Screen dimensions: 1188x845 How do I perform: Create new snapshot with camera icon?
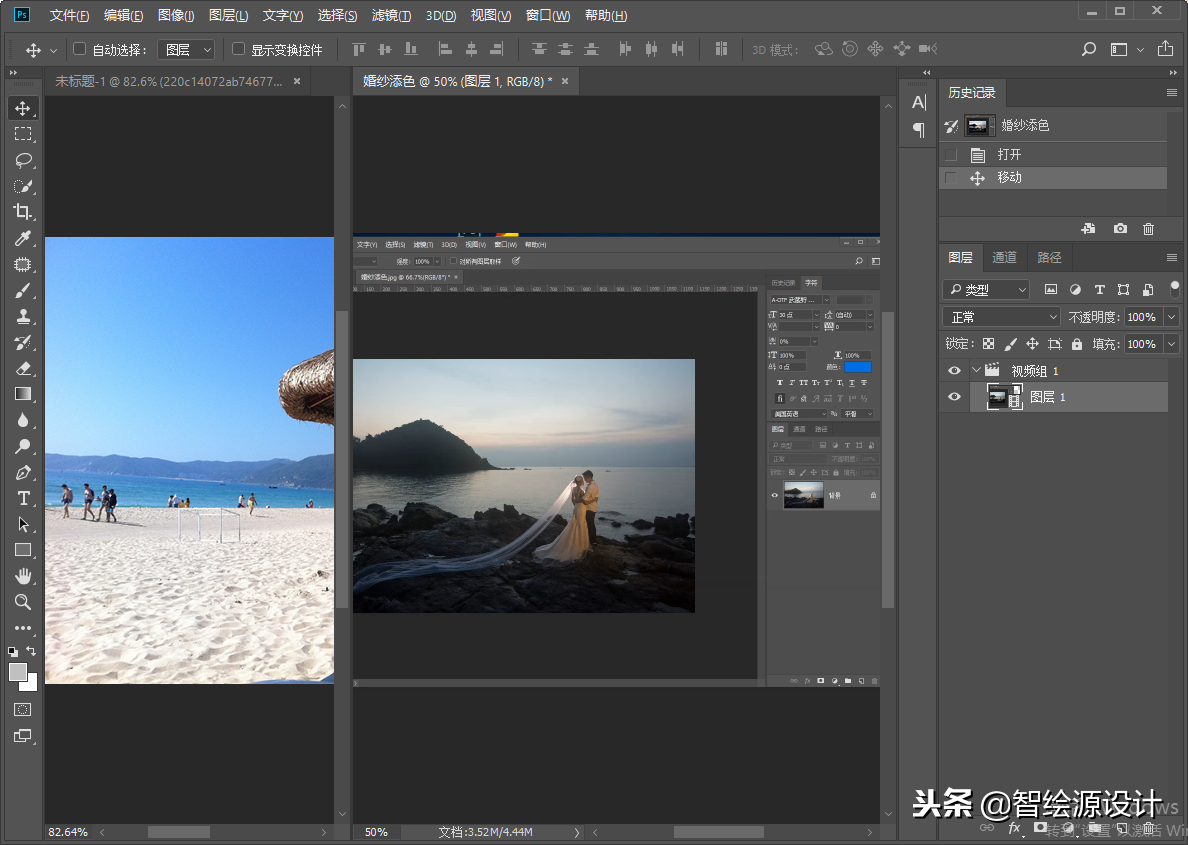coord(1120,229)
